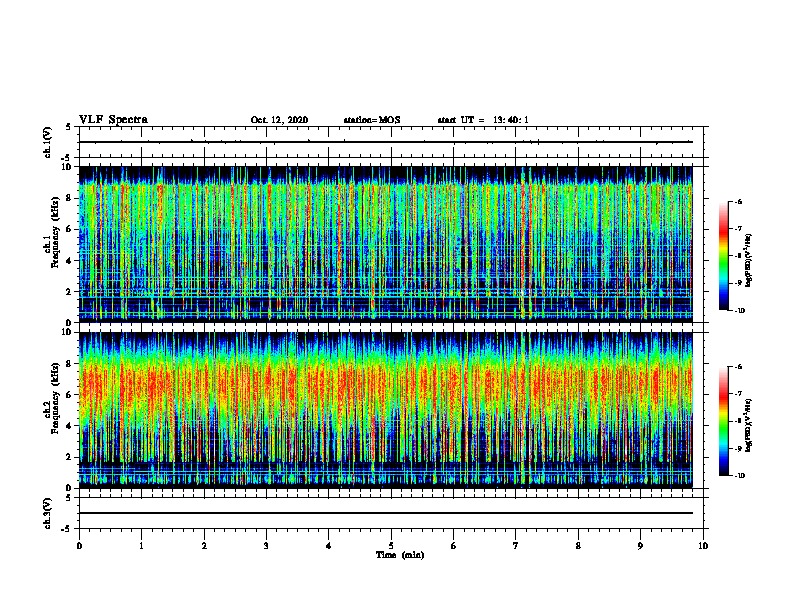The width and height of the screenshot is (792, 612).
Task: Click inside the ch.1 spectrogram panel
Action: [x=386, y=244]
